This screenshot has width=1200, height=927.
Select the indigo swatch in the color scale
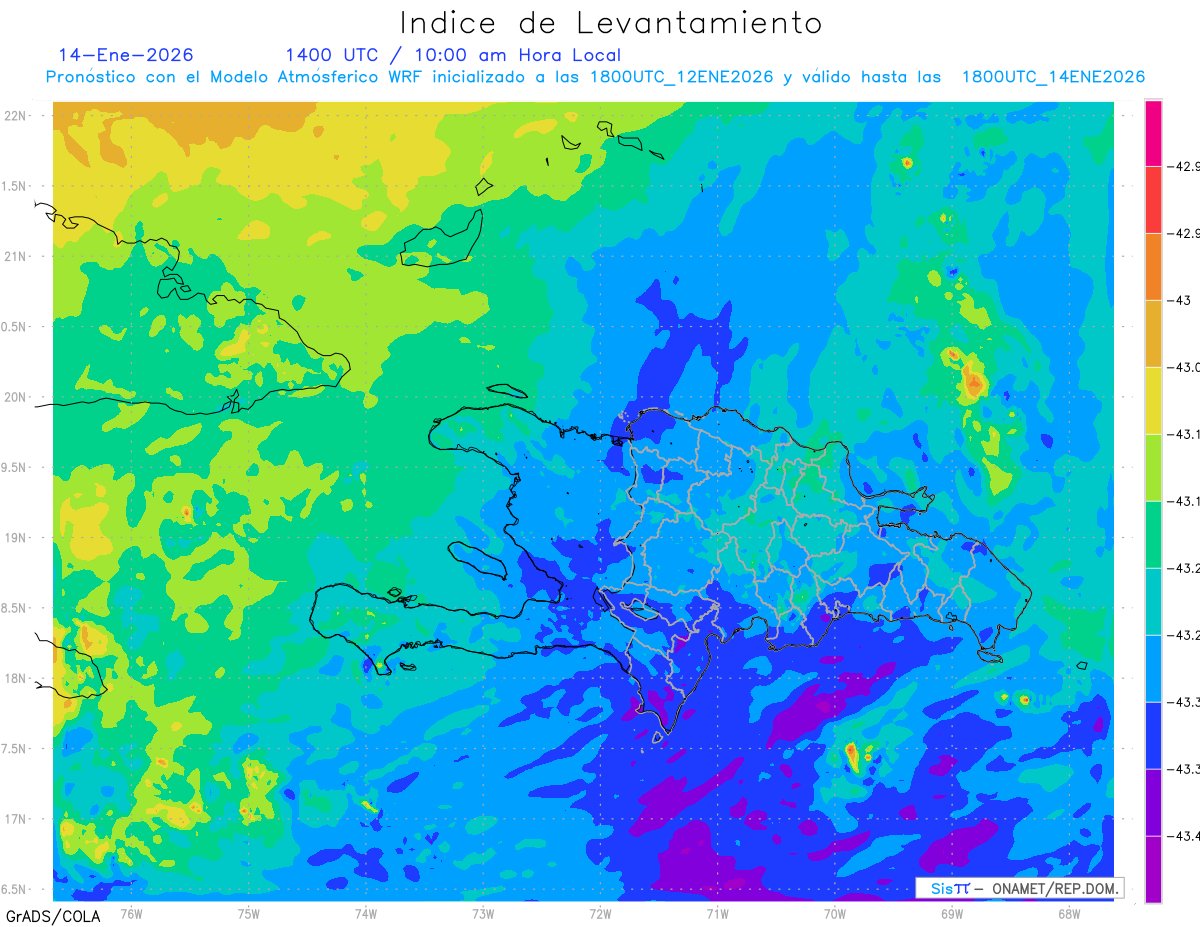[1153, 802]
